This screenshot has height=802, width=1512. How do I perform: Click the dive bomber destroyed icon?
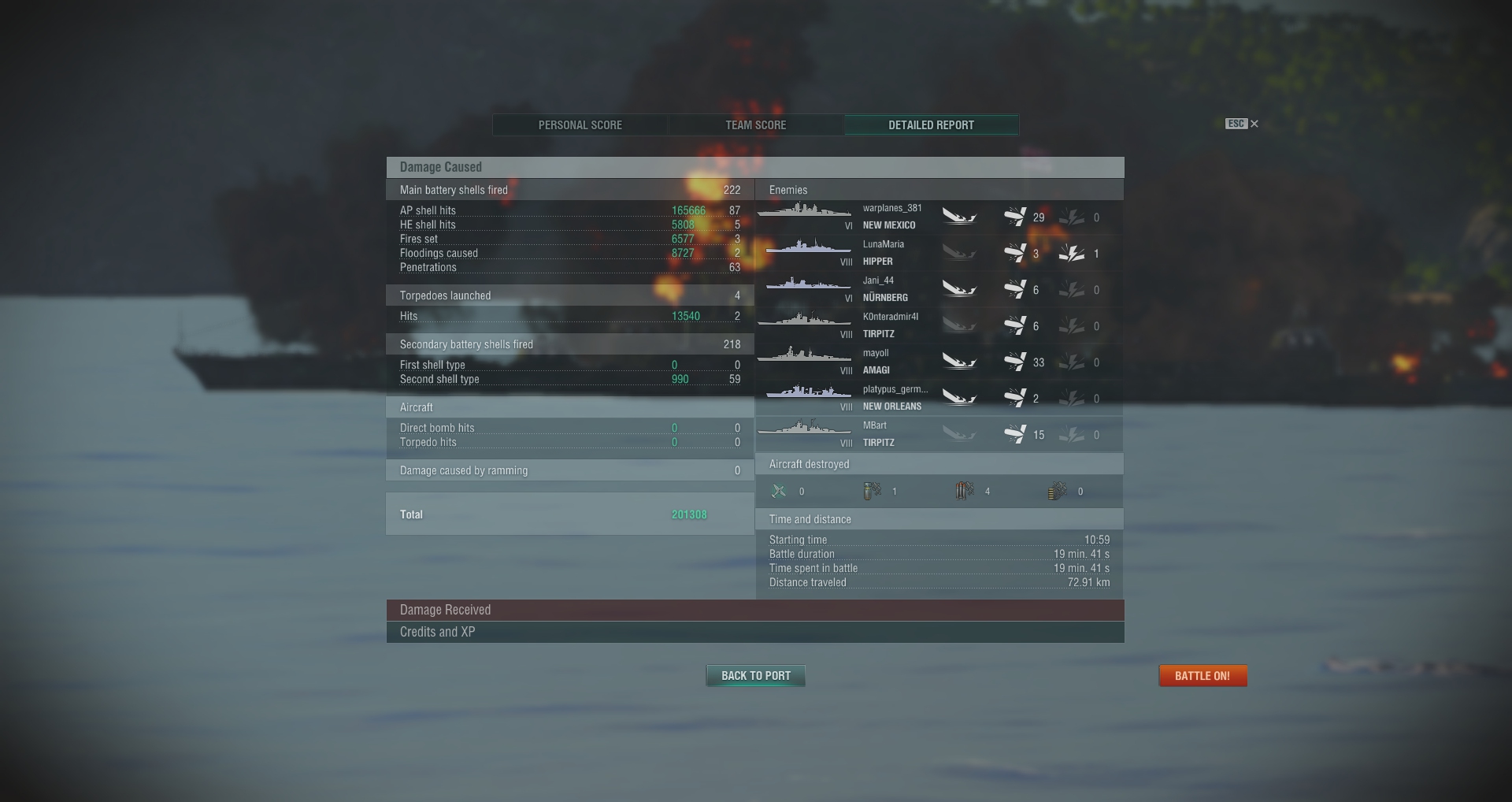click(872, 491)
